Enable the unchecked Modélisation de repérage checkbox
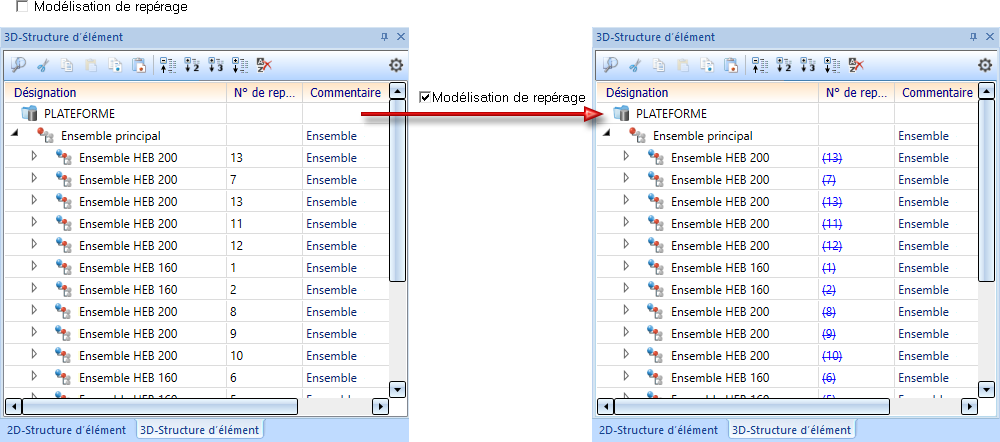 click(23, 7)
